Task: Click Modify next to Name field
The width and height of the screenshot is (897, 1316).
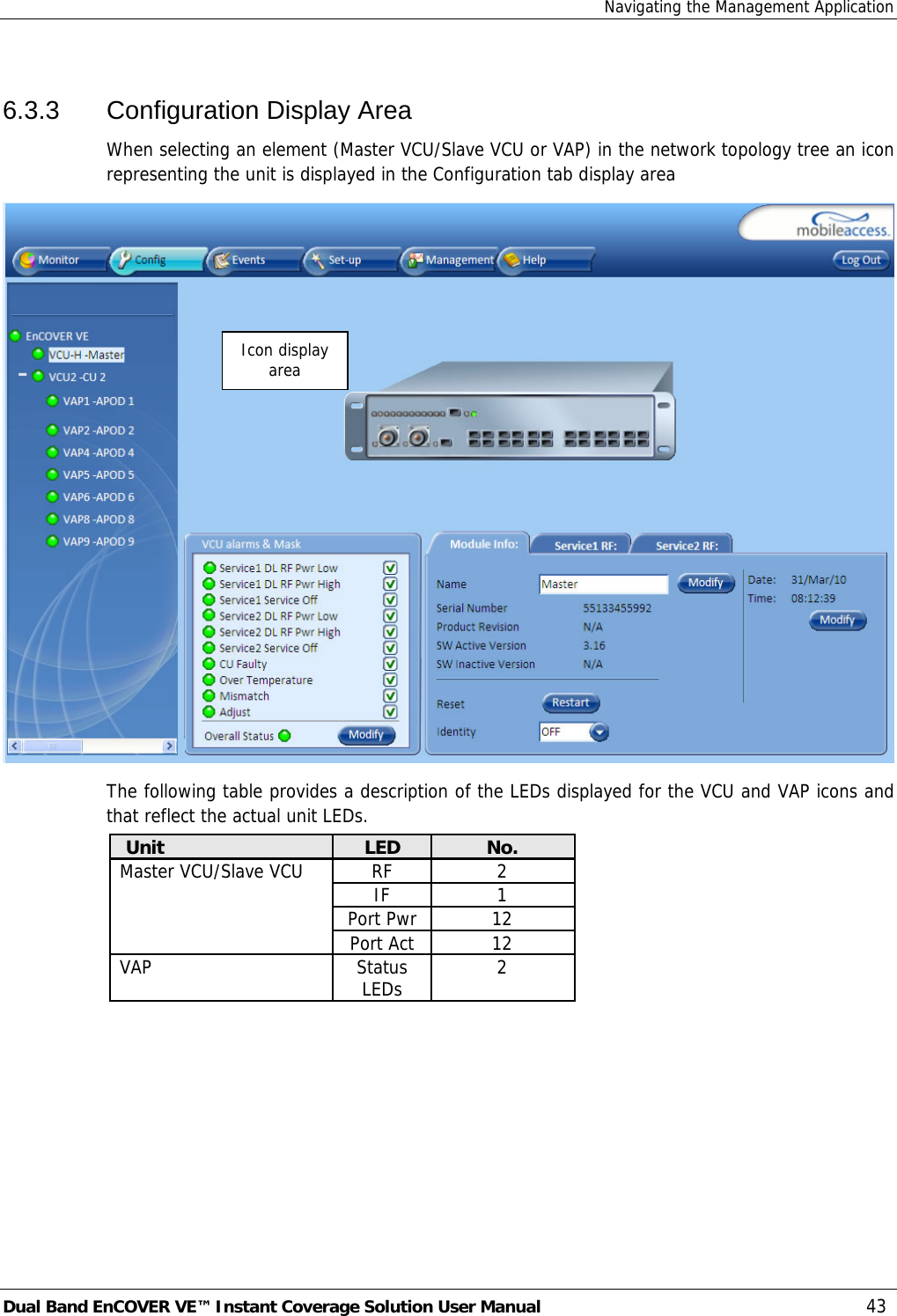Action: point(706,583)
